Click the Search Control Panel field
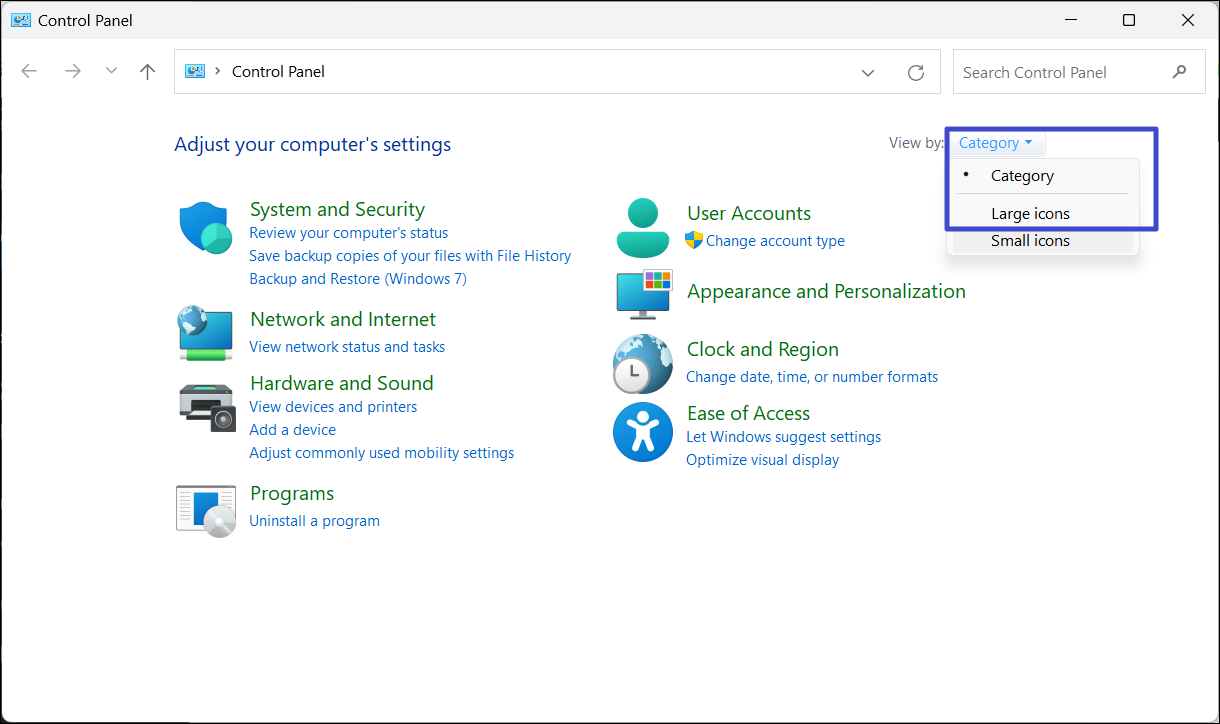The height and width of the screenshot is (724, 1220). click(1060, 72)
